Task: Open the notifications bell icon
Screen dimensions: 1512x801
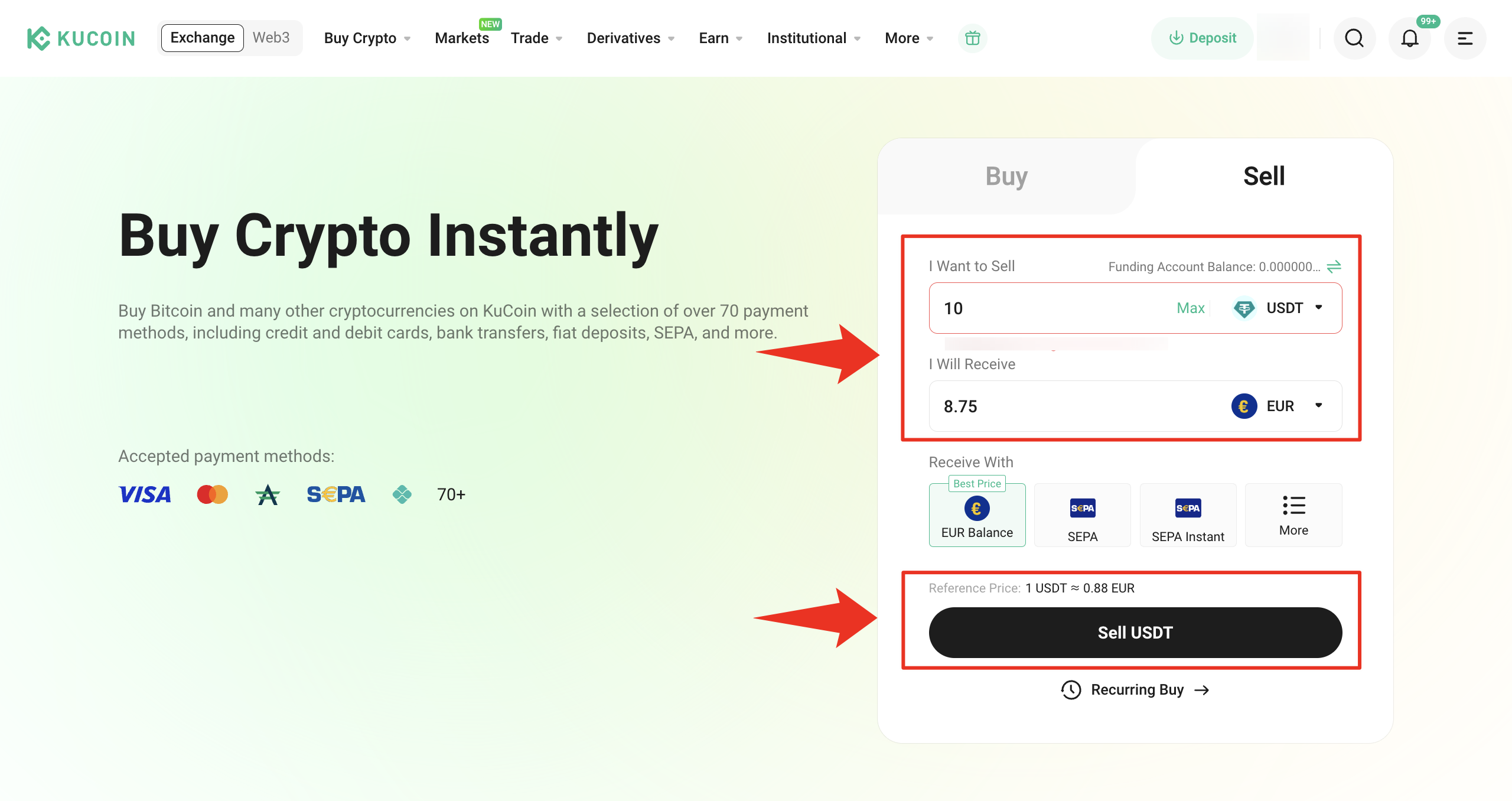Action: [1410, 38]
